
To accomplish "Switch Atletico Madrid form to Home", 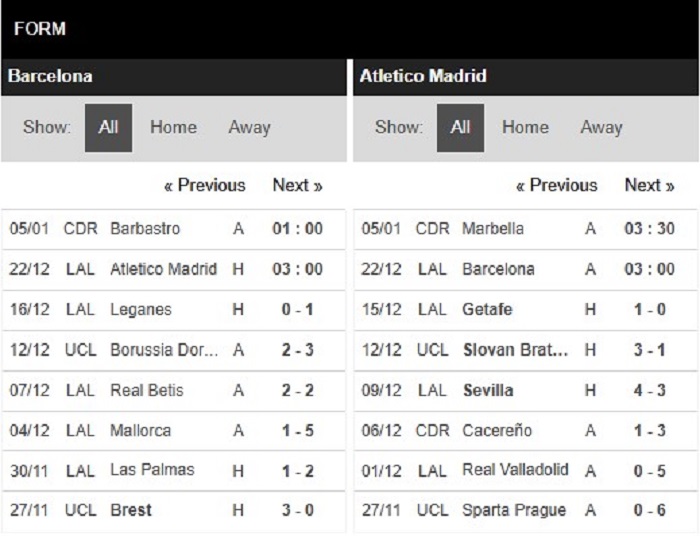I will tap(525, 127).
